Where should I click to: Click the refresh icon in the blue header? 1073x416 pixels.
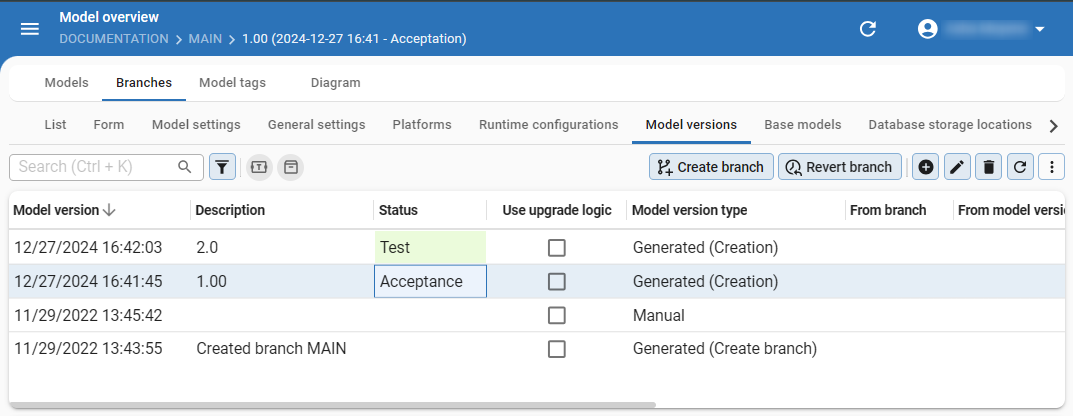[868, 29]
